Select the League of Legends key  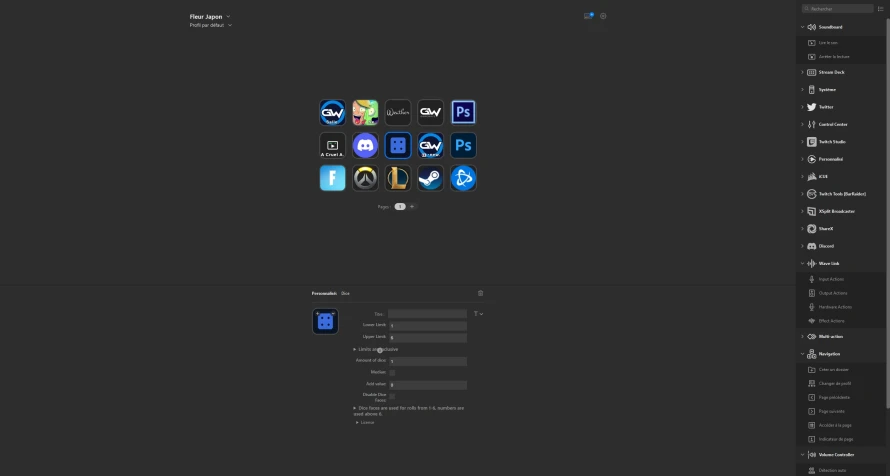coord(398,178)
